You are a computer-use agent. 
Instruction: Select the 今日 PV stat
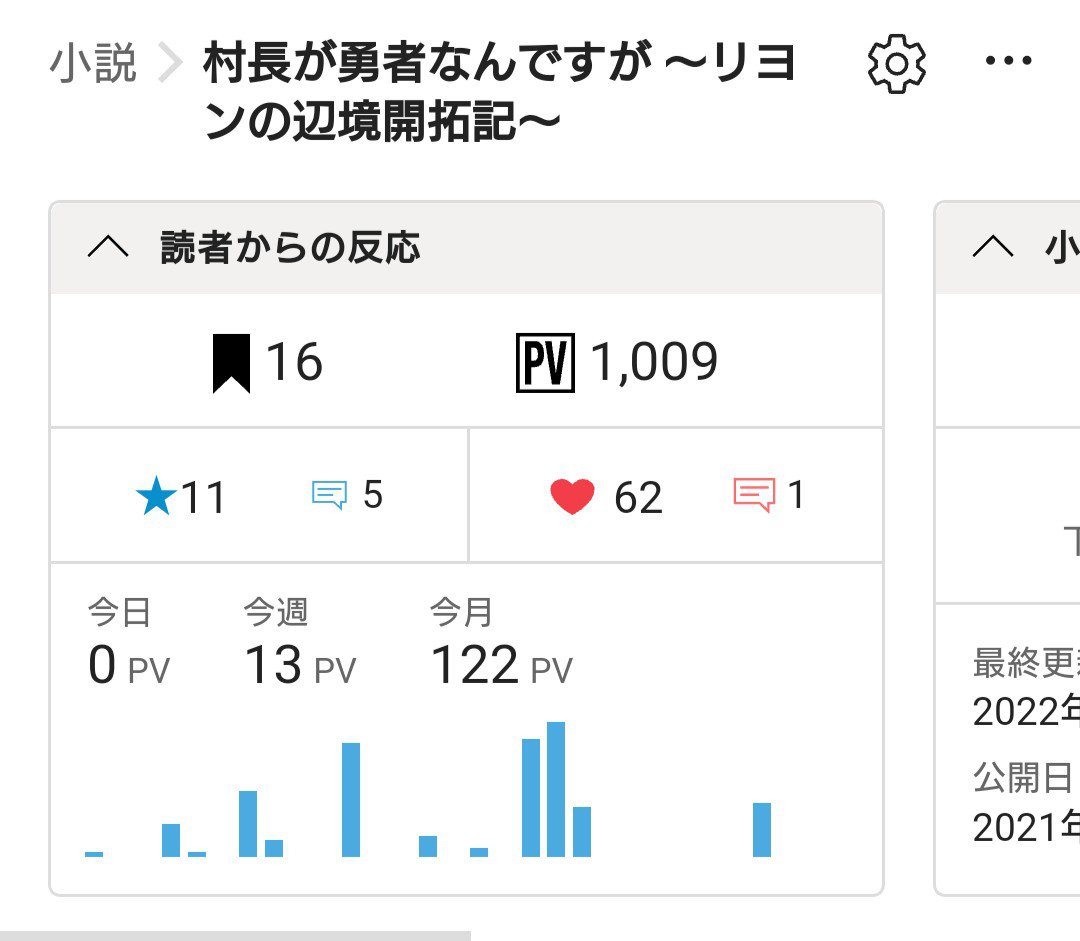pos(128,647)
